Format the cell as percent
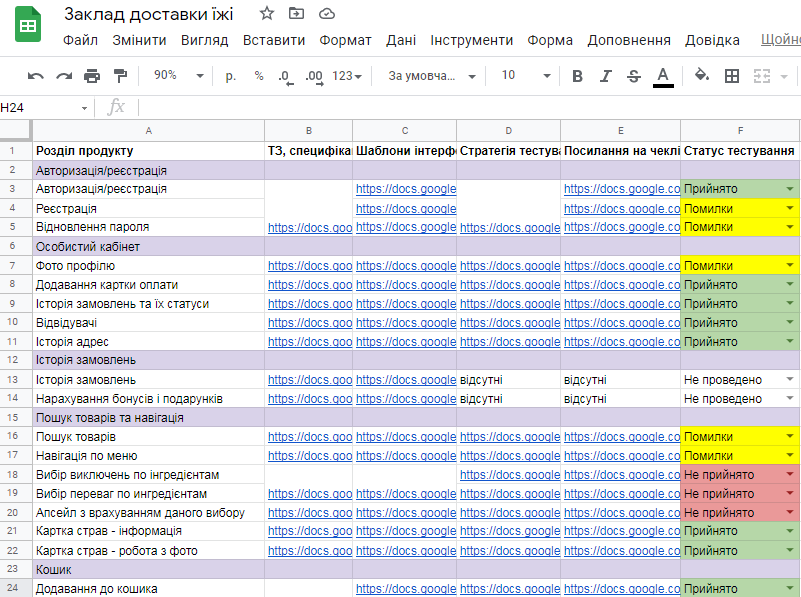The height and width of the screenshot is (597, 801). (259, 76)
